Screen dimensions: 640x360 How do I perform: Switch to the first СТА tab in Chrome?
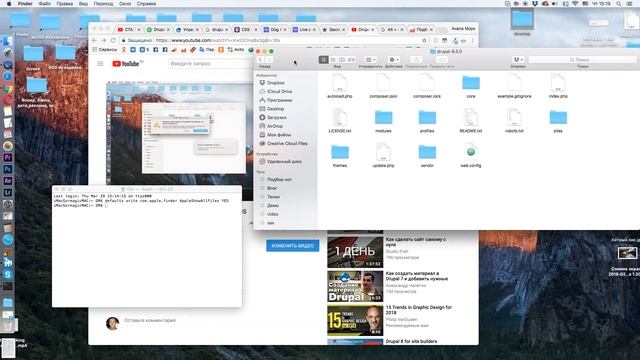(x=128, y=29)
